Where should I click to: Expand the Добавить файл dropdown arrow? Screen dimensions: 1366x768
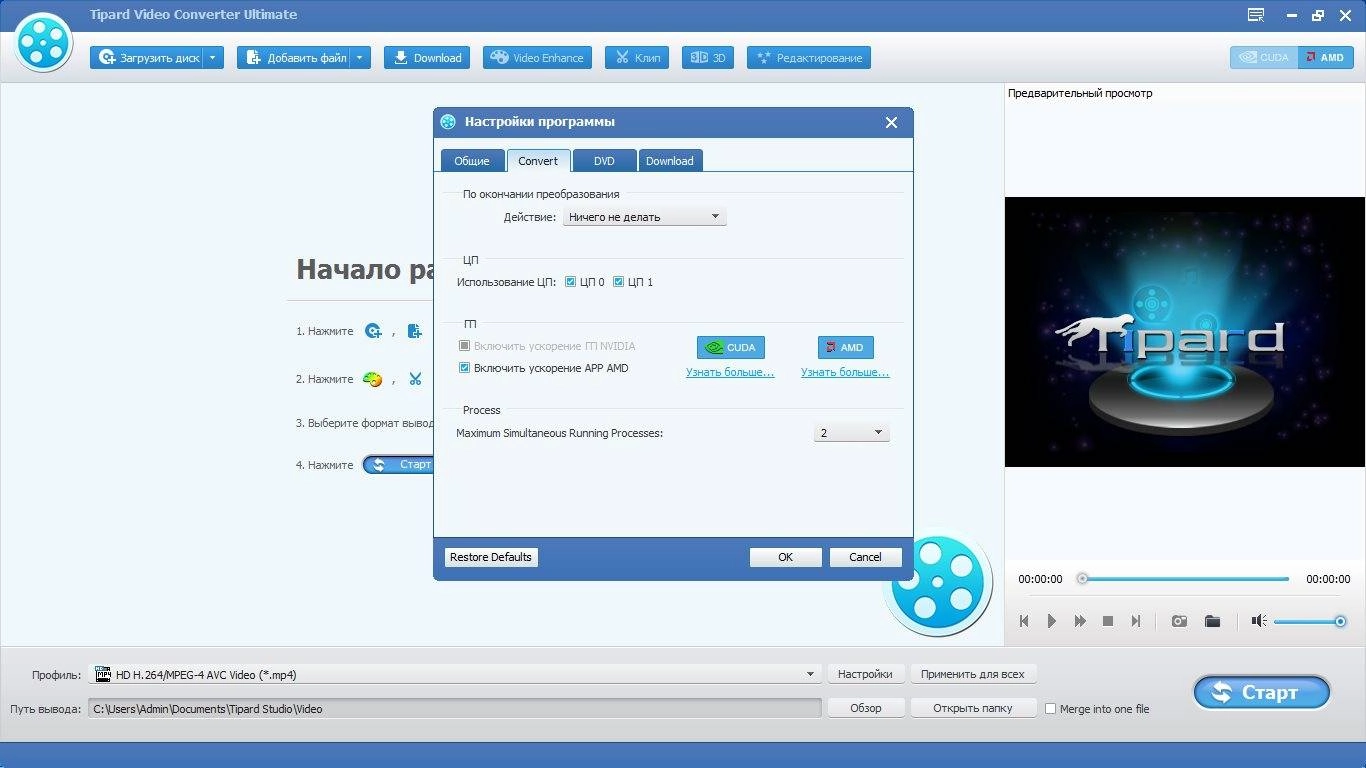361,58
